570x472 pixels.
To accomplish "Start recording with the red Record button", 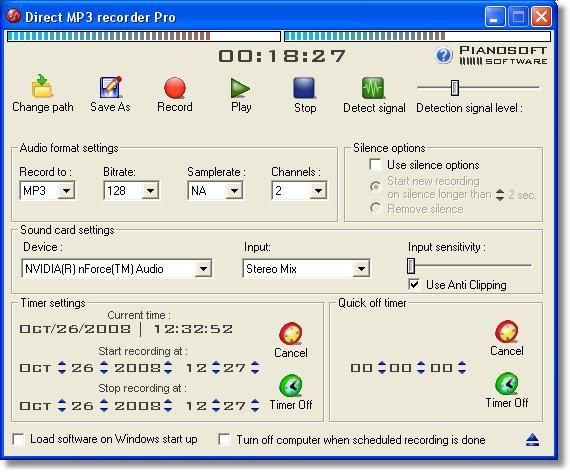I will pyautogui.click(x=175, y=88).
